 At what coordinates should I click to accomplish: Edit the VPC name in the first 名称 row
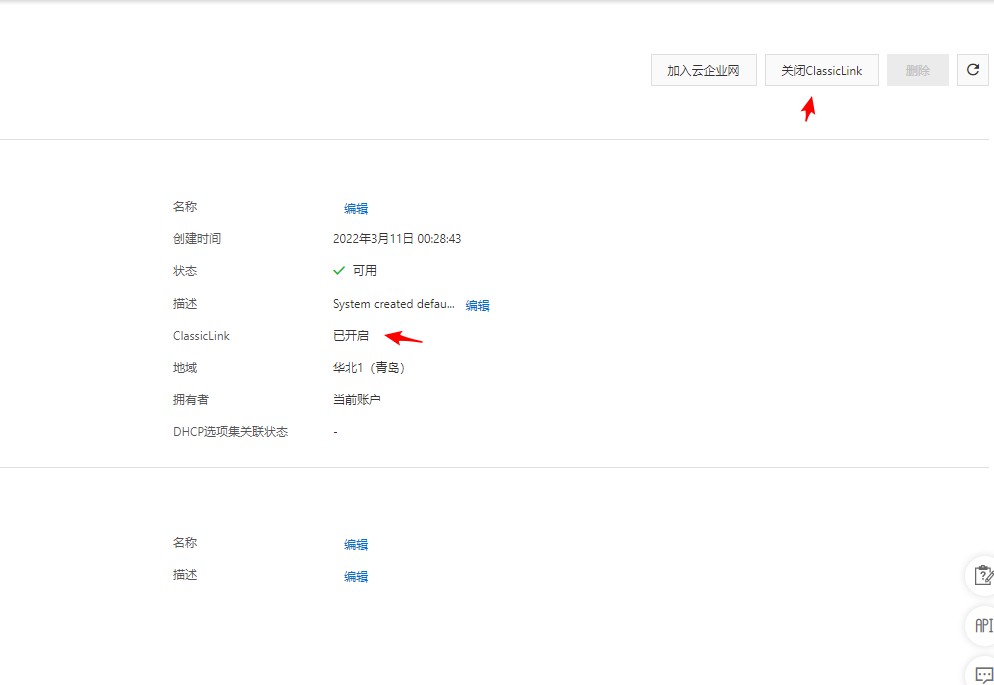click(x=356, y=208)
